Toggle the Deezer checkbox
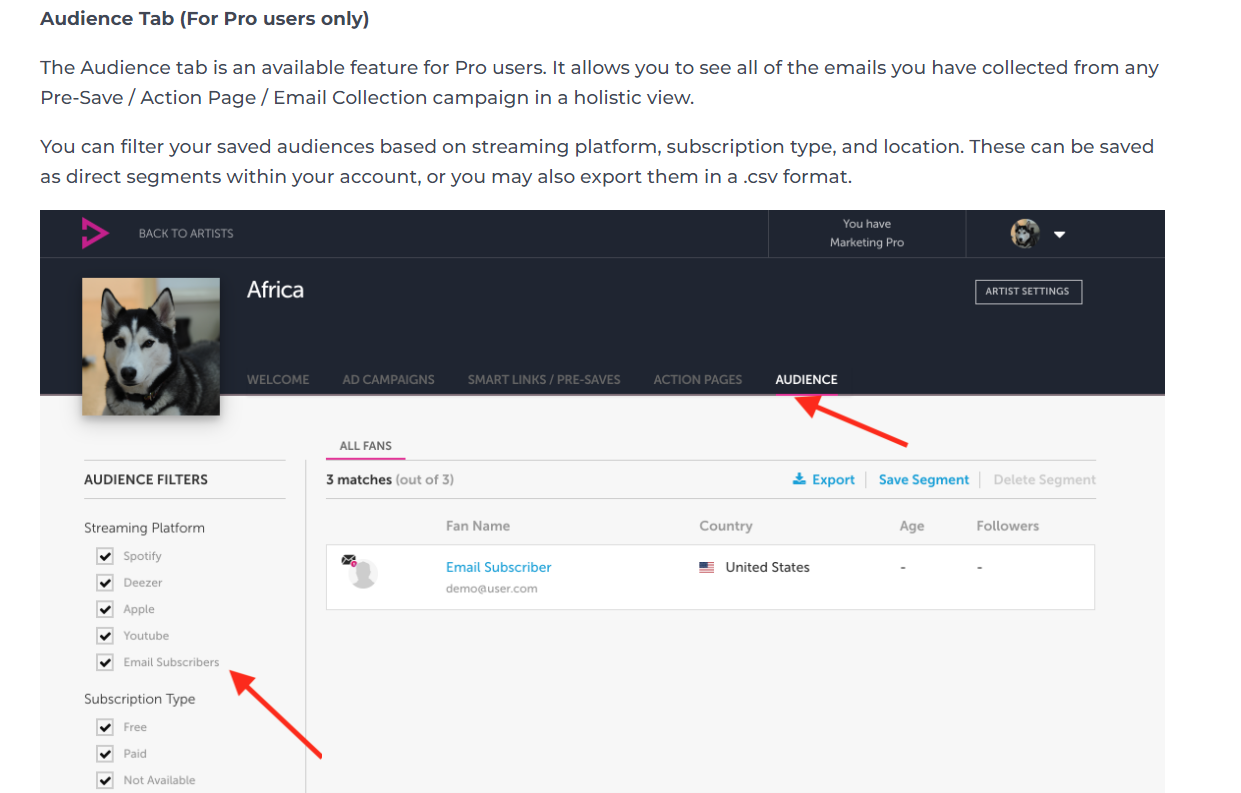The width and height of the screenshot is (1241, 793). (x=105, y=583)
